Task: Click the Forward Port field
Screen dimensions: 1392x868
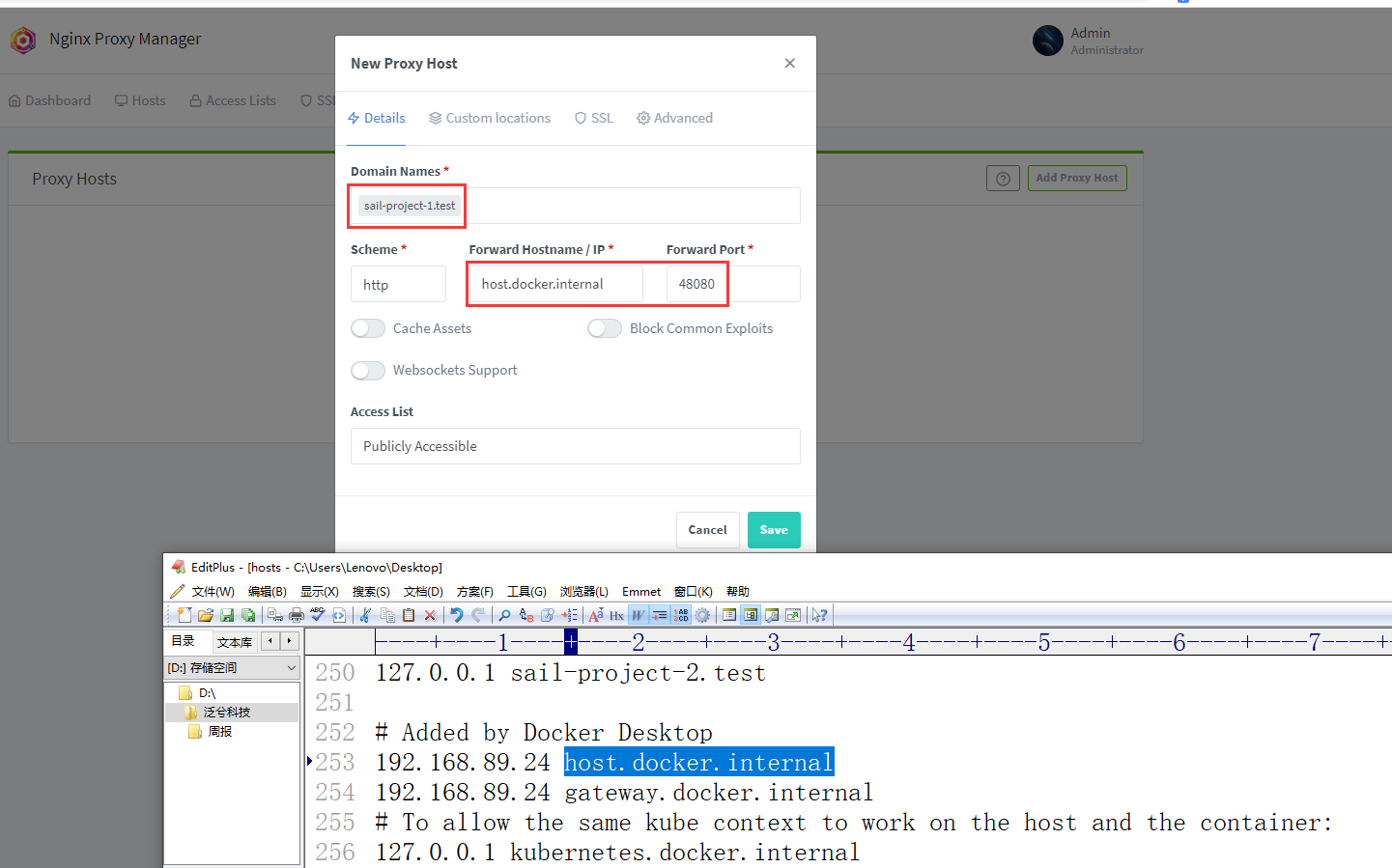Action: (732, 284)
